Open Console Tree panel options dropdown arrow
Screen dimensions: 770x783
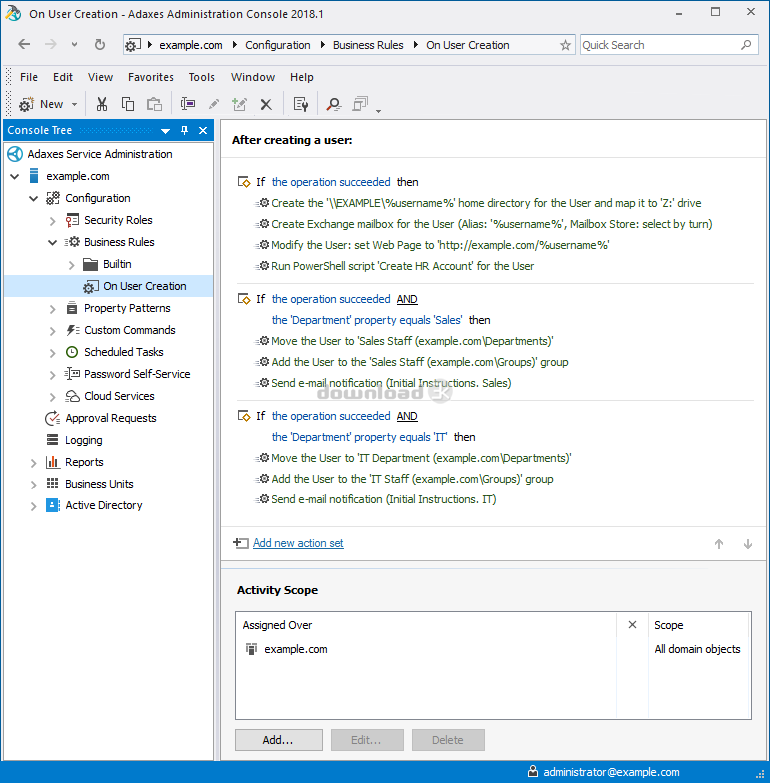165,131
